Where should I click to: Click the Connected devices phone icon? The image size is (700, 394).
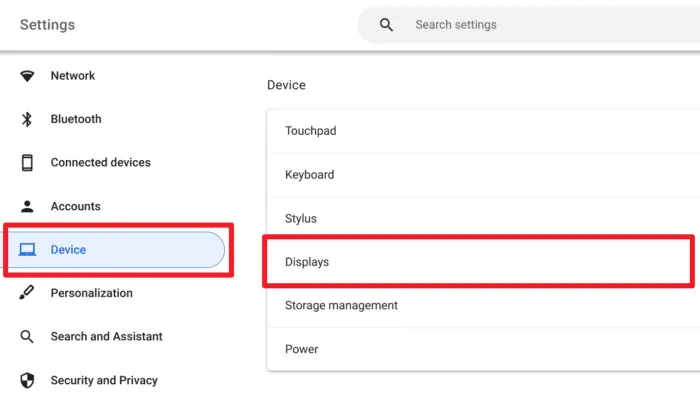pos(27,162)
